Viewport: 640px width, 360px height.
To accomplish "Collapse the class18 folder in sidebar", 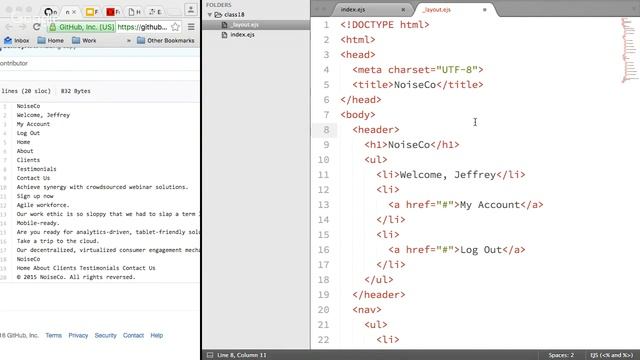I will [210, 15].
